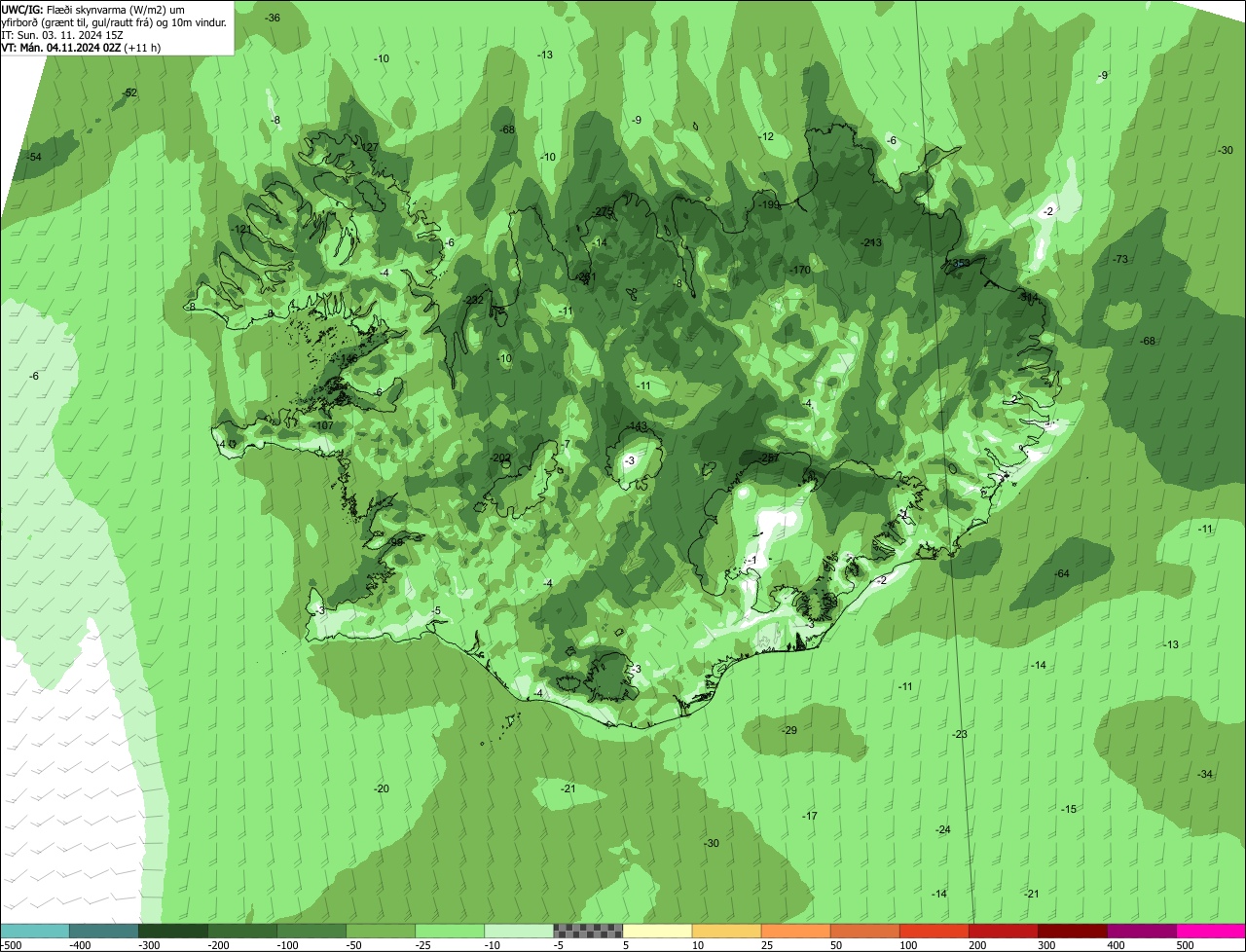The width and height of the screenshot is (1246, 952).
Task: Click the '-107' value in west Iceland
Action: coord(324,425)
